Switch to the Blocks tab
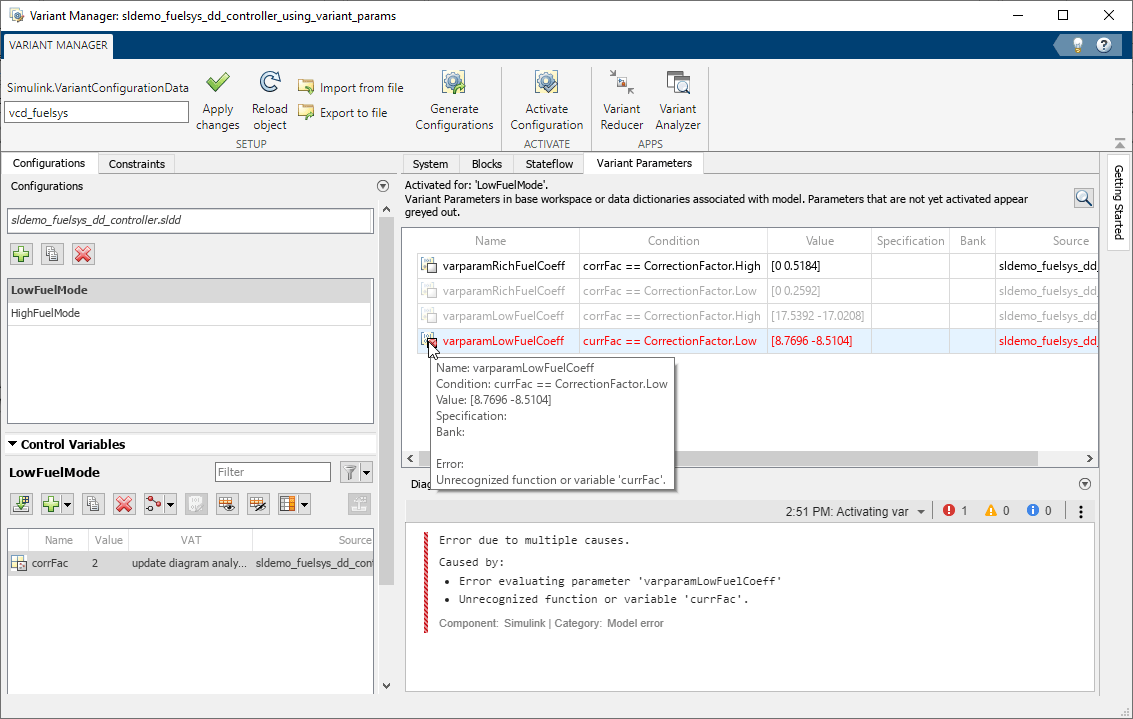Image resolution: width=1133 pixels, height=719 pixels. click(x=486, y=164)
